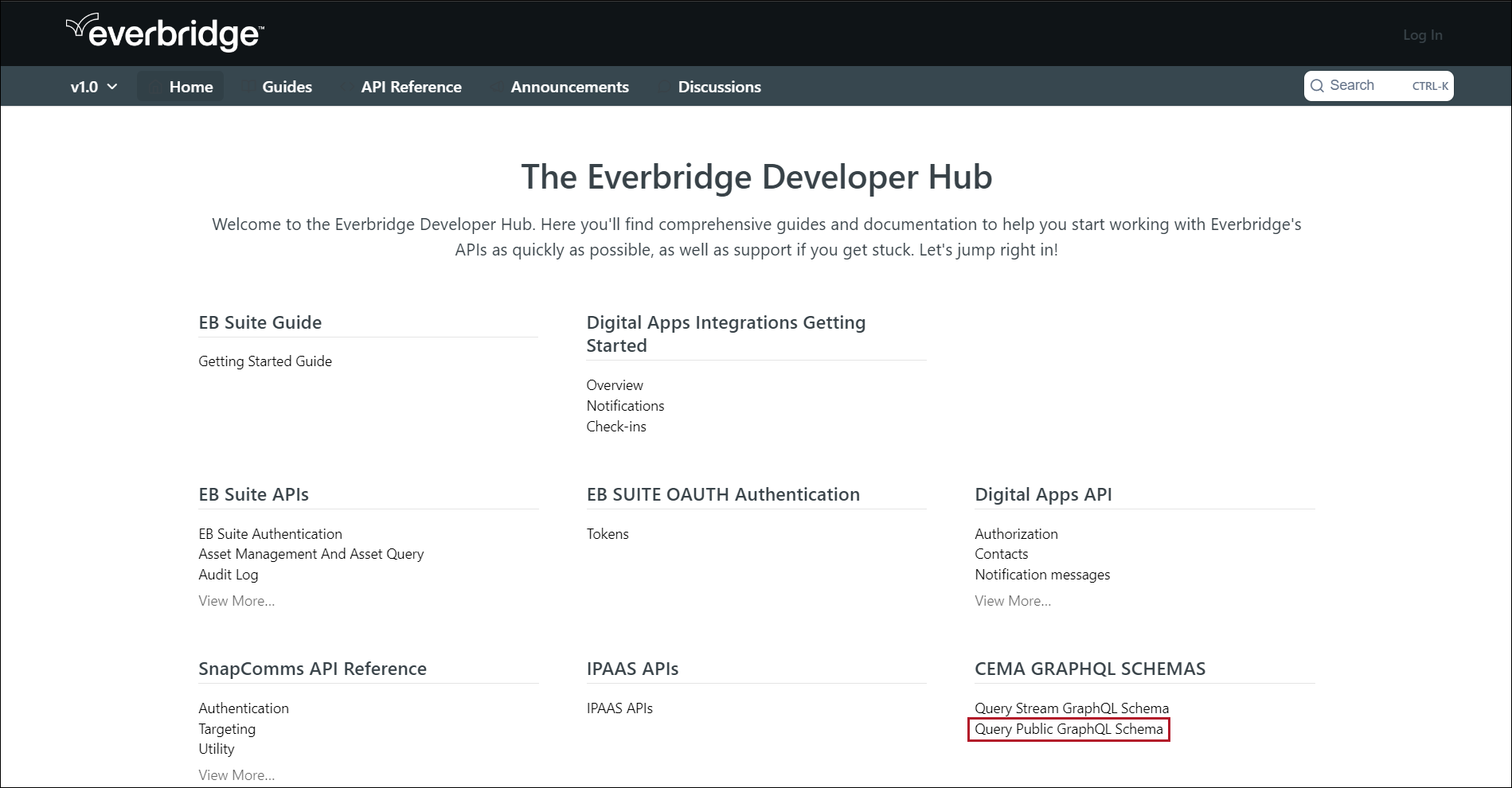Open the Authorization link
The image size is (1512, 788).
(x=1016, y=534)
